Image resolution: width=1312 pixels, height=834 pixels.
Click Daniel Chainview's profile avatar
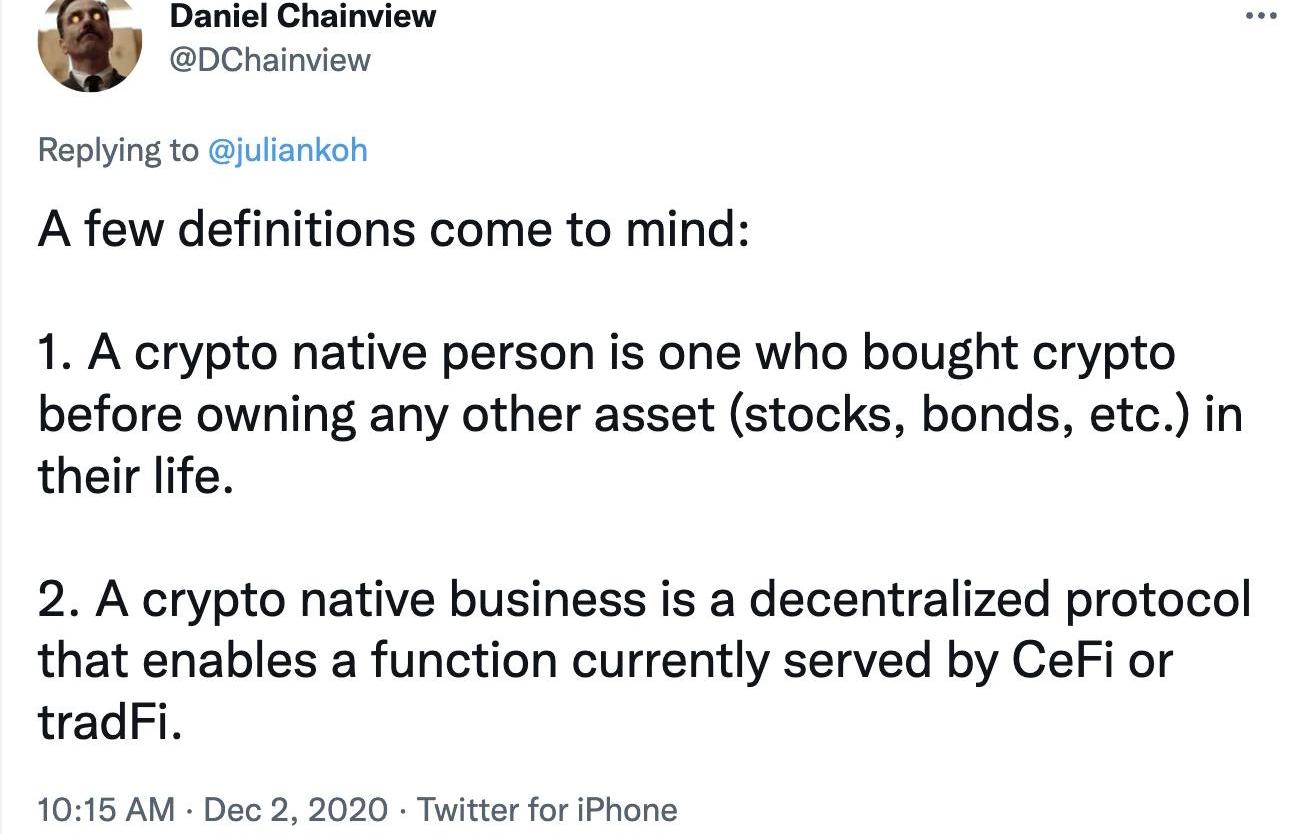point(89,45)
